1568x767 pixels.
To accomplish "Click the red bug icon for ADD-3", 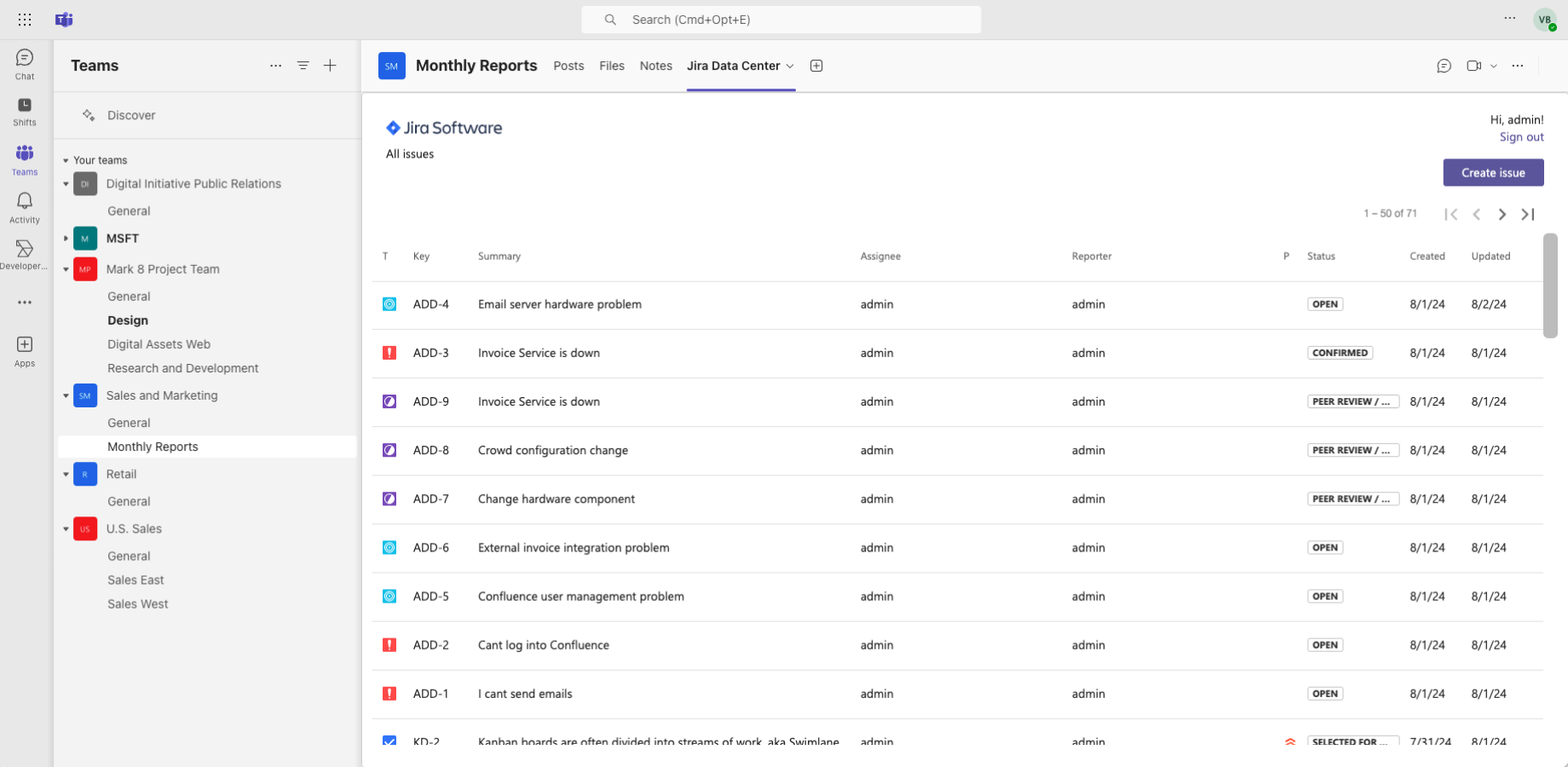I will pyautogui.click(x=389, y=353).
